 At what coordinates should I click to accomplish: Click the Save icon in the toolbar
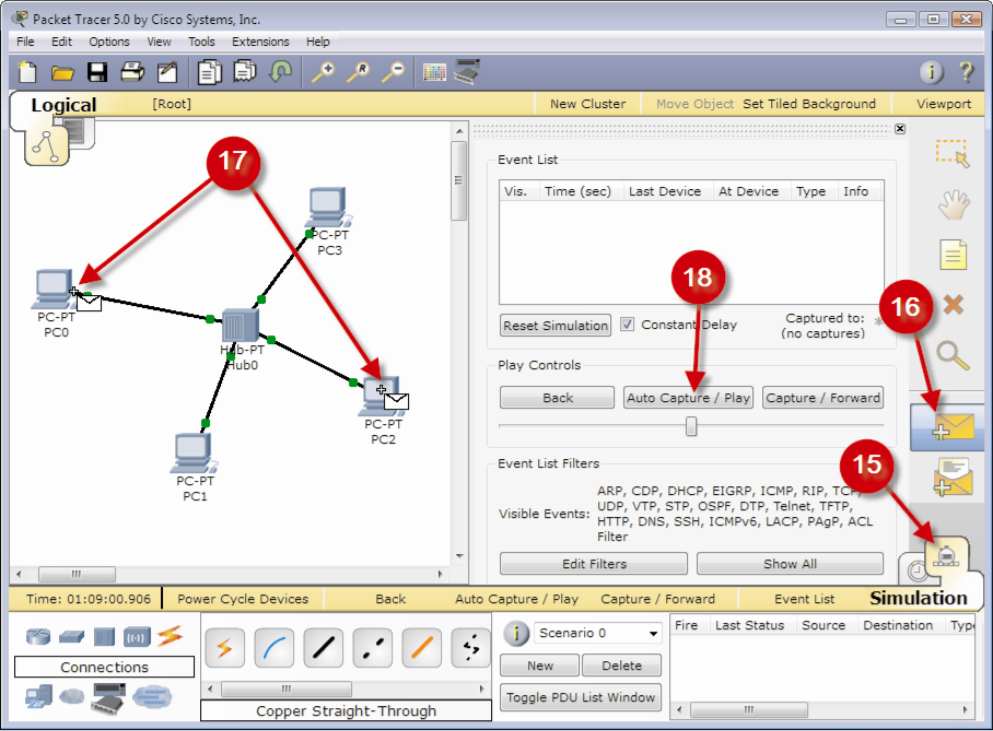(96, 72)
